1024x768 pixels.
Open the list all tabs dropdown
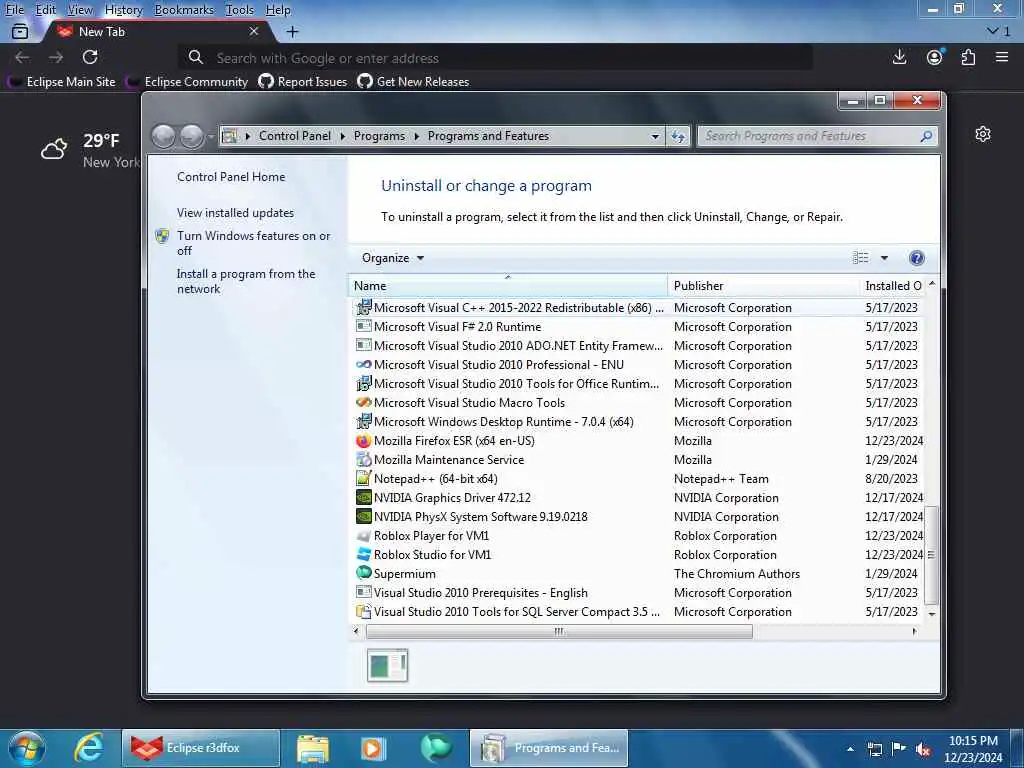(x=999, y=31)
